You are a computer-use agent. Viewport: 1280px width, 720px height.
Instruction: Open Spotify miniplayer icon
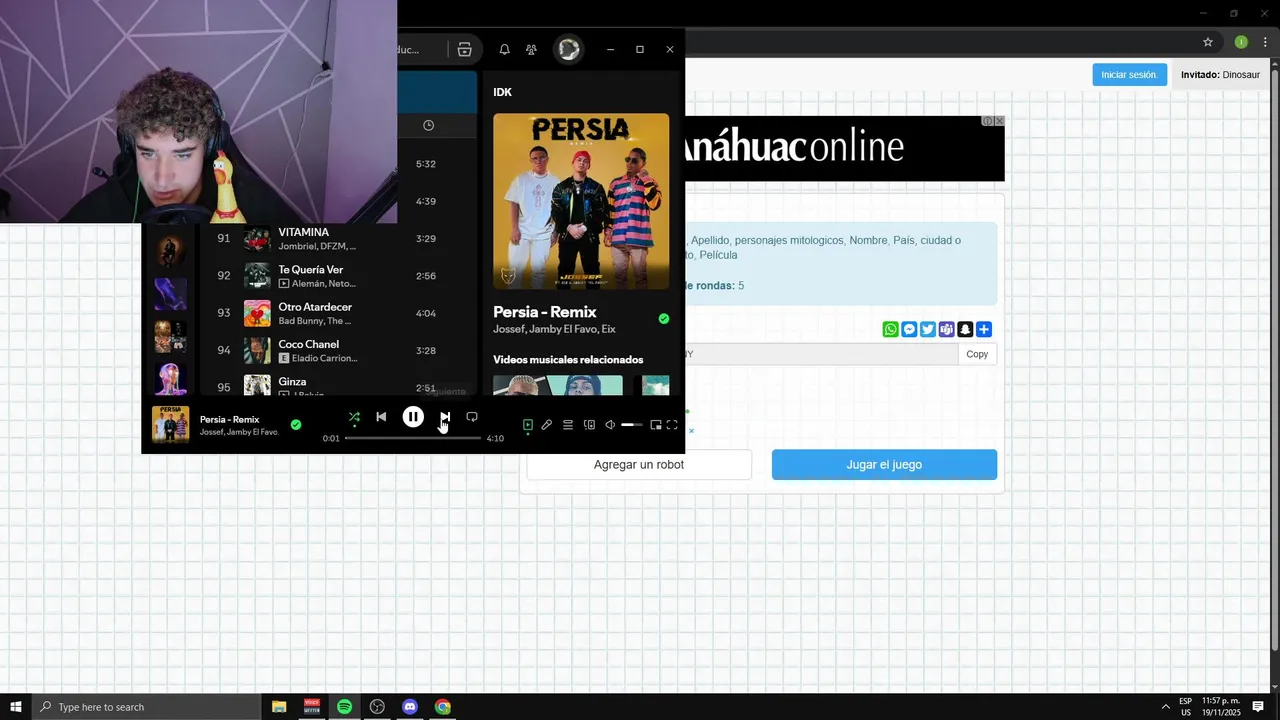click(x=656, y=425)
